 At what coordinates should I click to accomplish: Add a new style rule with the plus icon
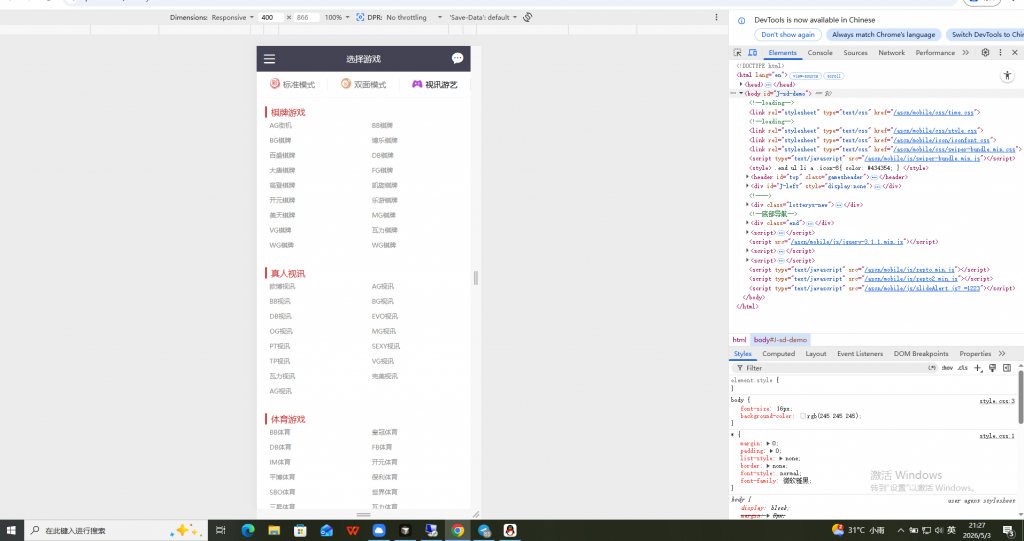(978, 368)
